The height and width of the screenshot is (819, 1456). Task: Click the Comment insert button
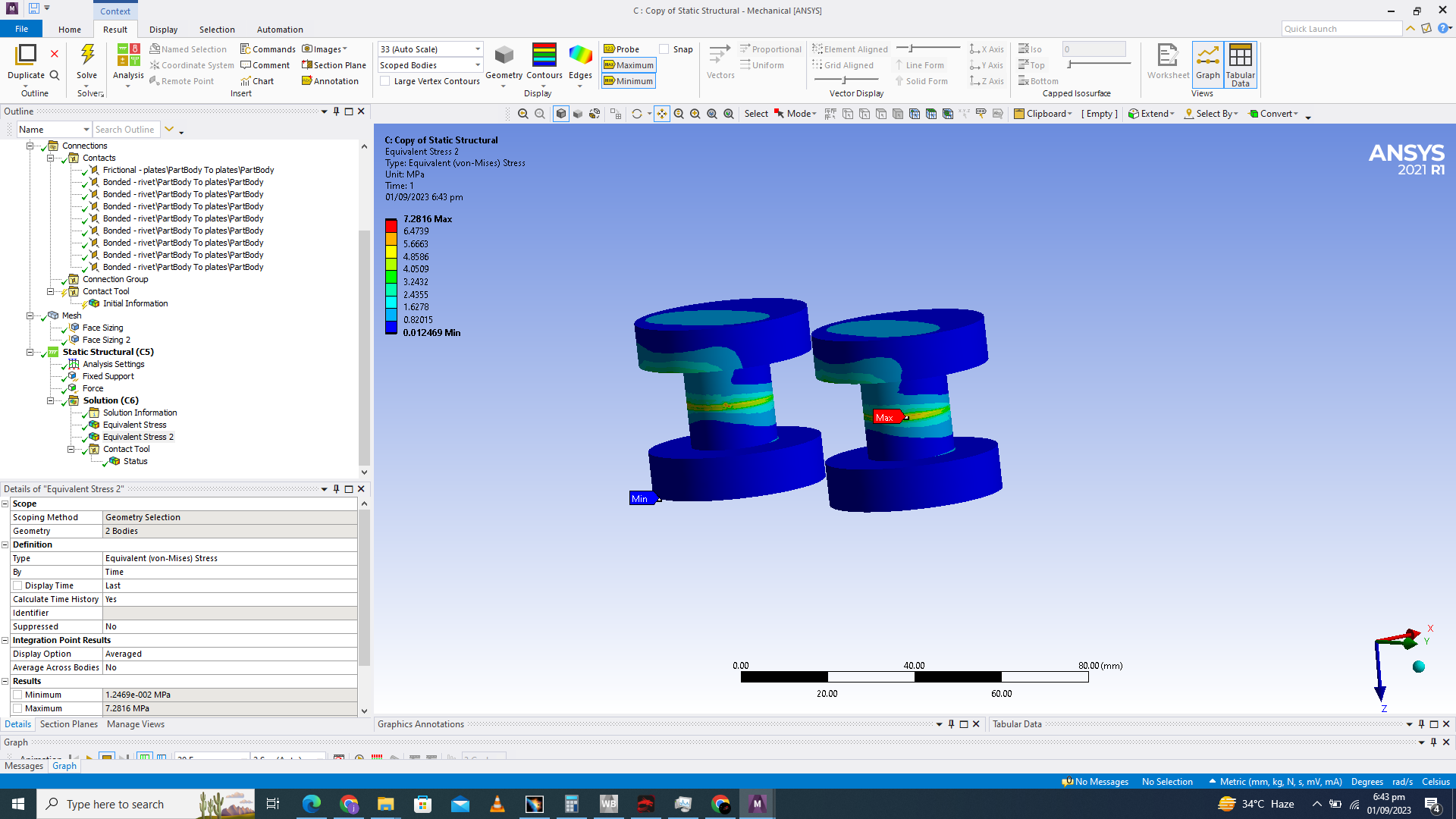(x=265, y=65)
